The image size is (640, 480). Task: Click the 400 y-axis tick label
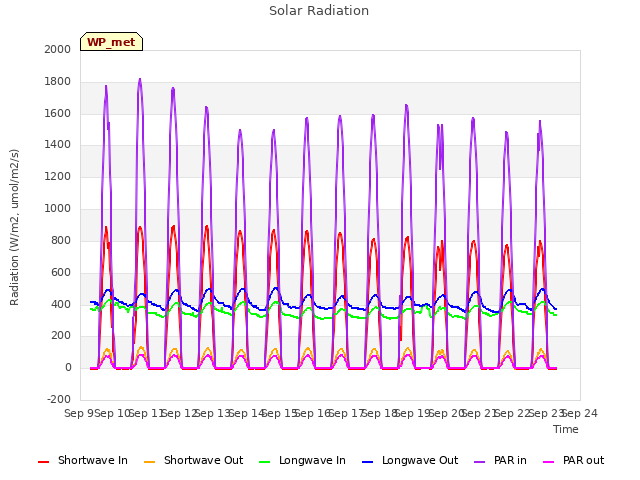61,304
